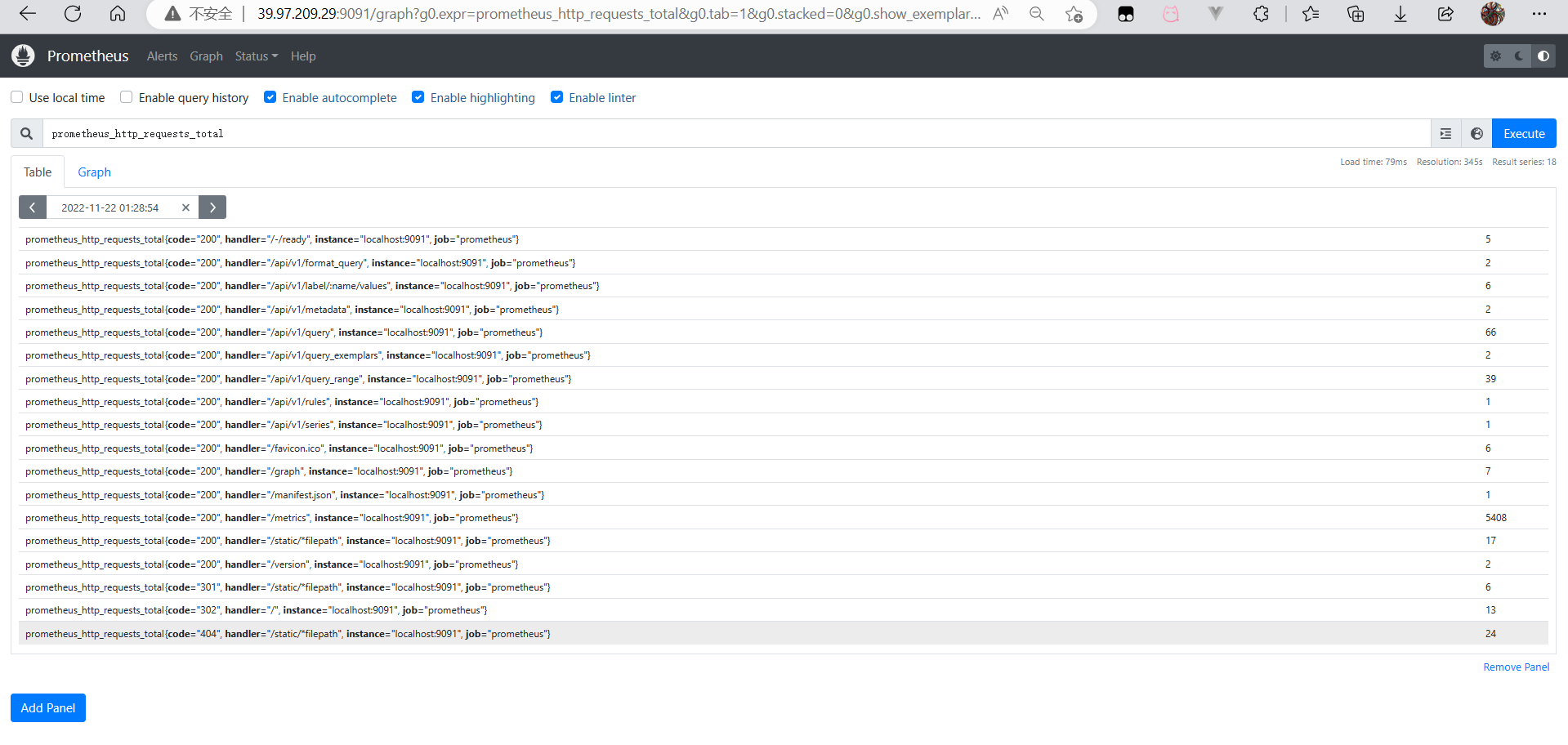Click the pink cat extension icon
1568x745 pixels.
click(1171, 14)
